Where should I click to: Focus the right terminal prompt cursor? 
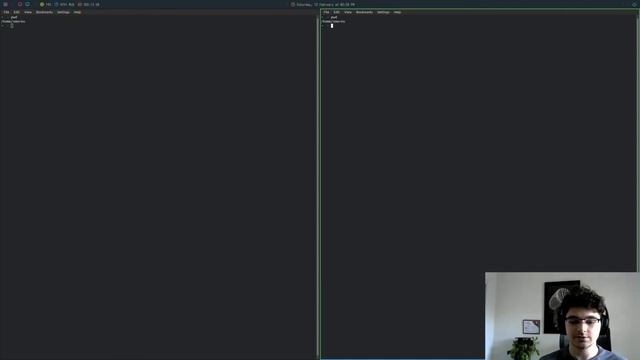(x=332, y=26)
